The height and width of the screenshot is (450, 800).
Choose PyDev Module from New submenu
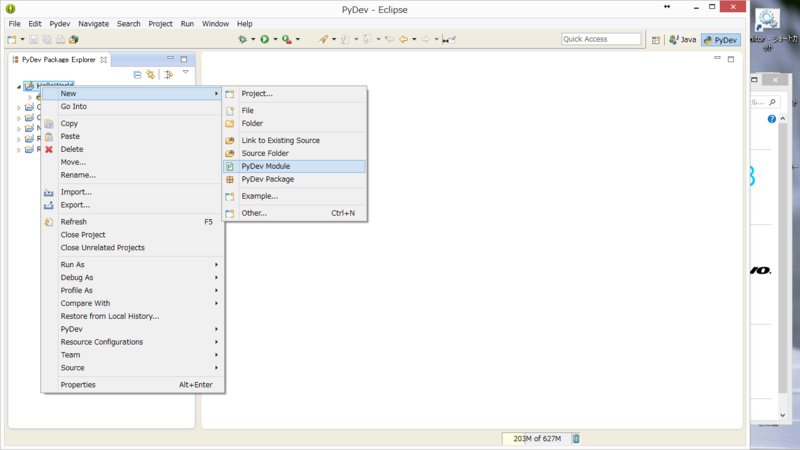coord(294,166)
